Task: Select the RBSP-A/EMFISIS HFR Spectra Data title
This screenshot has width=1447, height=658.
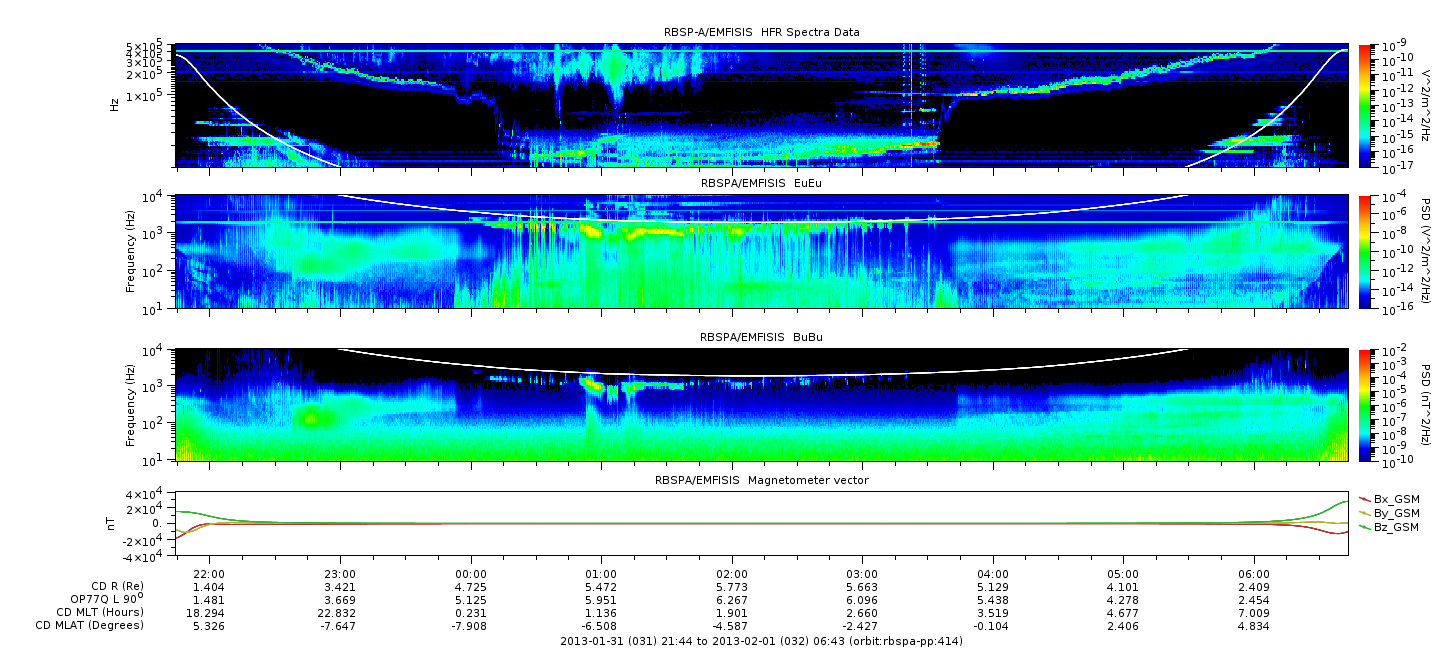Action: [761, 32]
